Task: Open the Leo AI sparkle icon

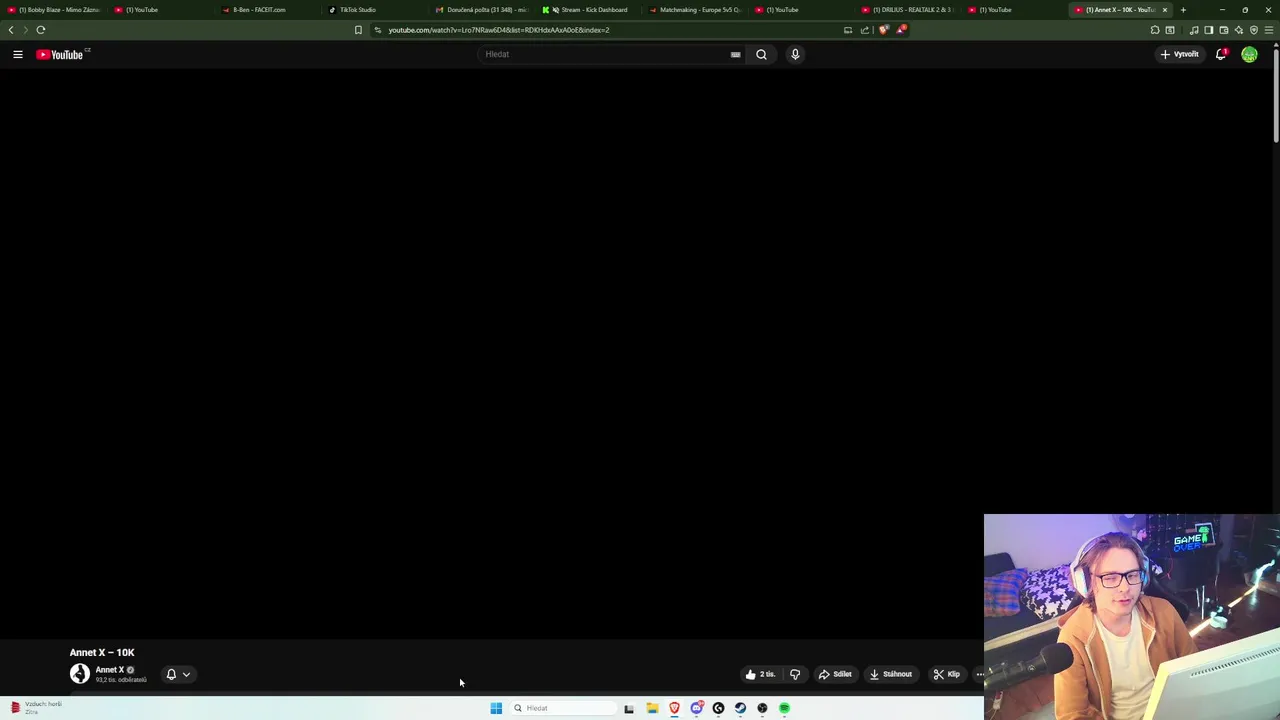Action: click(1239, 30)
